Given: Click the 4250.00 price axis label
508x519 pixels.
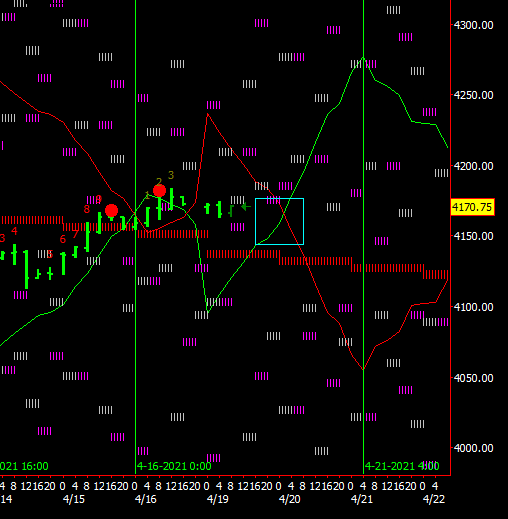Looking at the screenshot, I should pyautogui.click(x=473, y=95).
